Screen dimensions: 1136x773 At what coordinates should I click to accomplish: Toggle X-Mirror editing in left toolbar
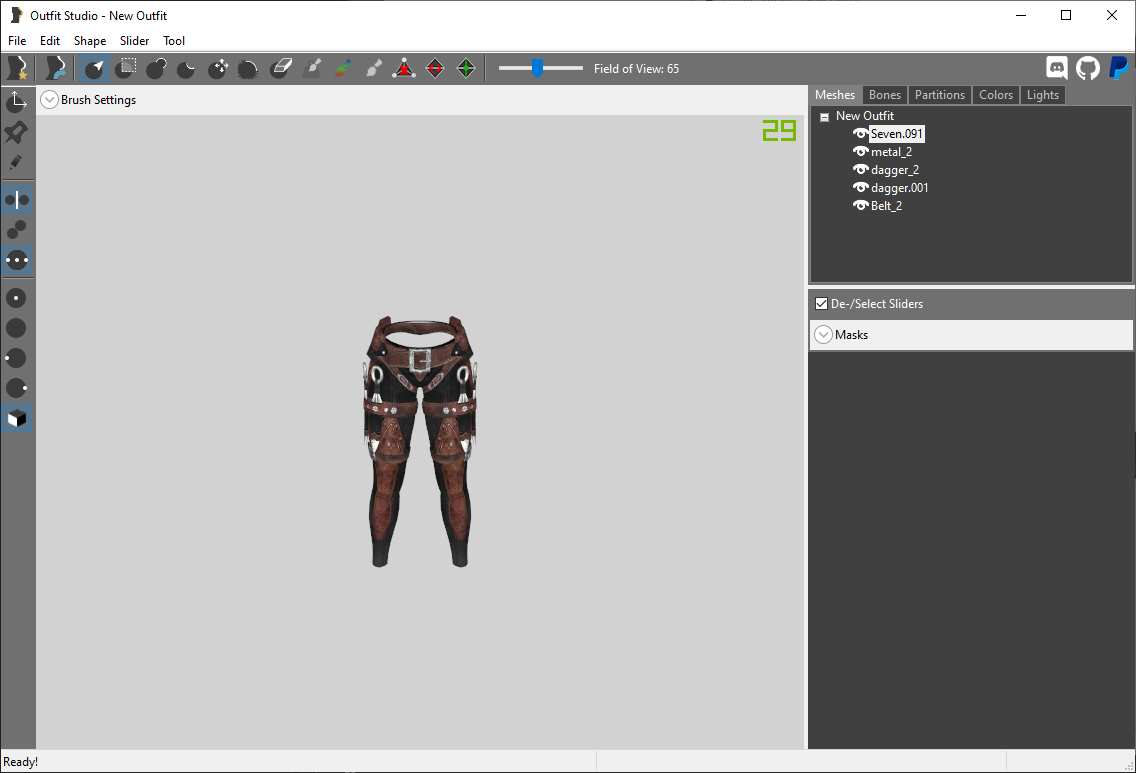pos(17,199)
